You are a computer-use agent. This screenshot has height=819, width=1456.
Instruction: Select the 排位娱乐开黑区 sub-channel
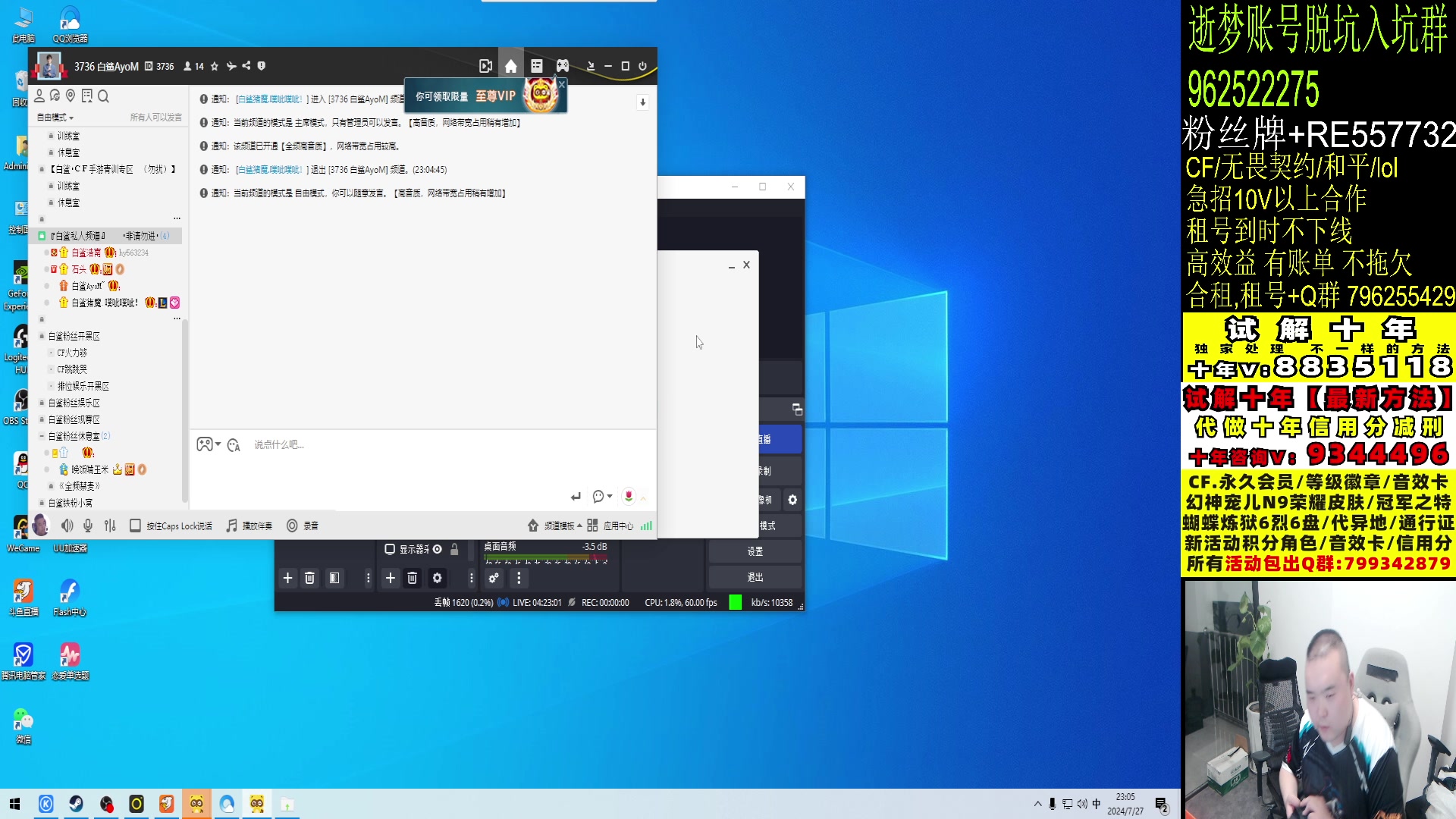click(83, 386)
